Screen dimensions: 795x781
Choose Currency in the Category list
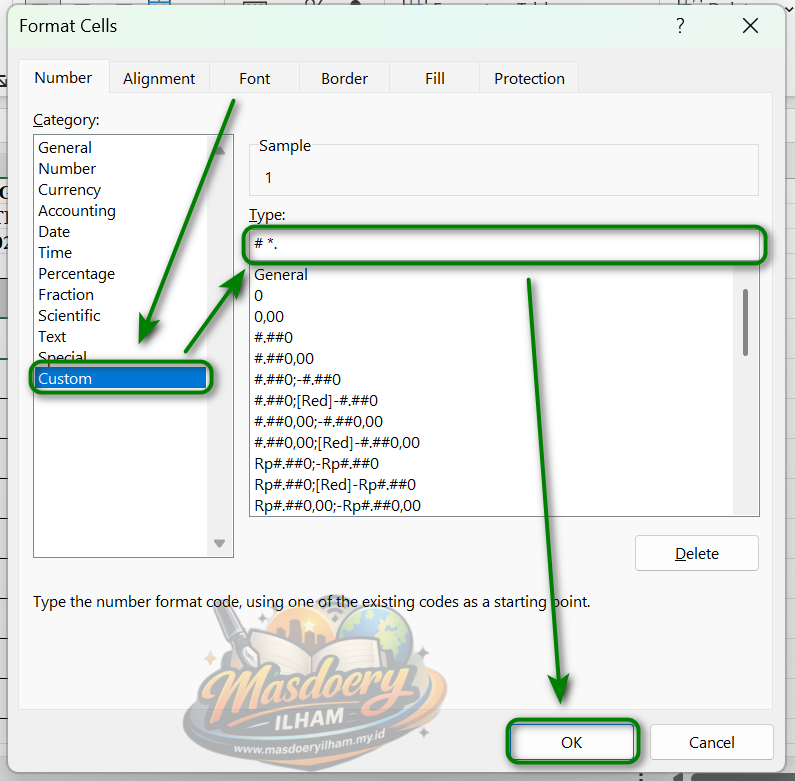[x=69, y=190]
